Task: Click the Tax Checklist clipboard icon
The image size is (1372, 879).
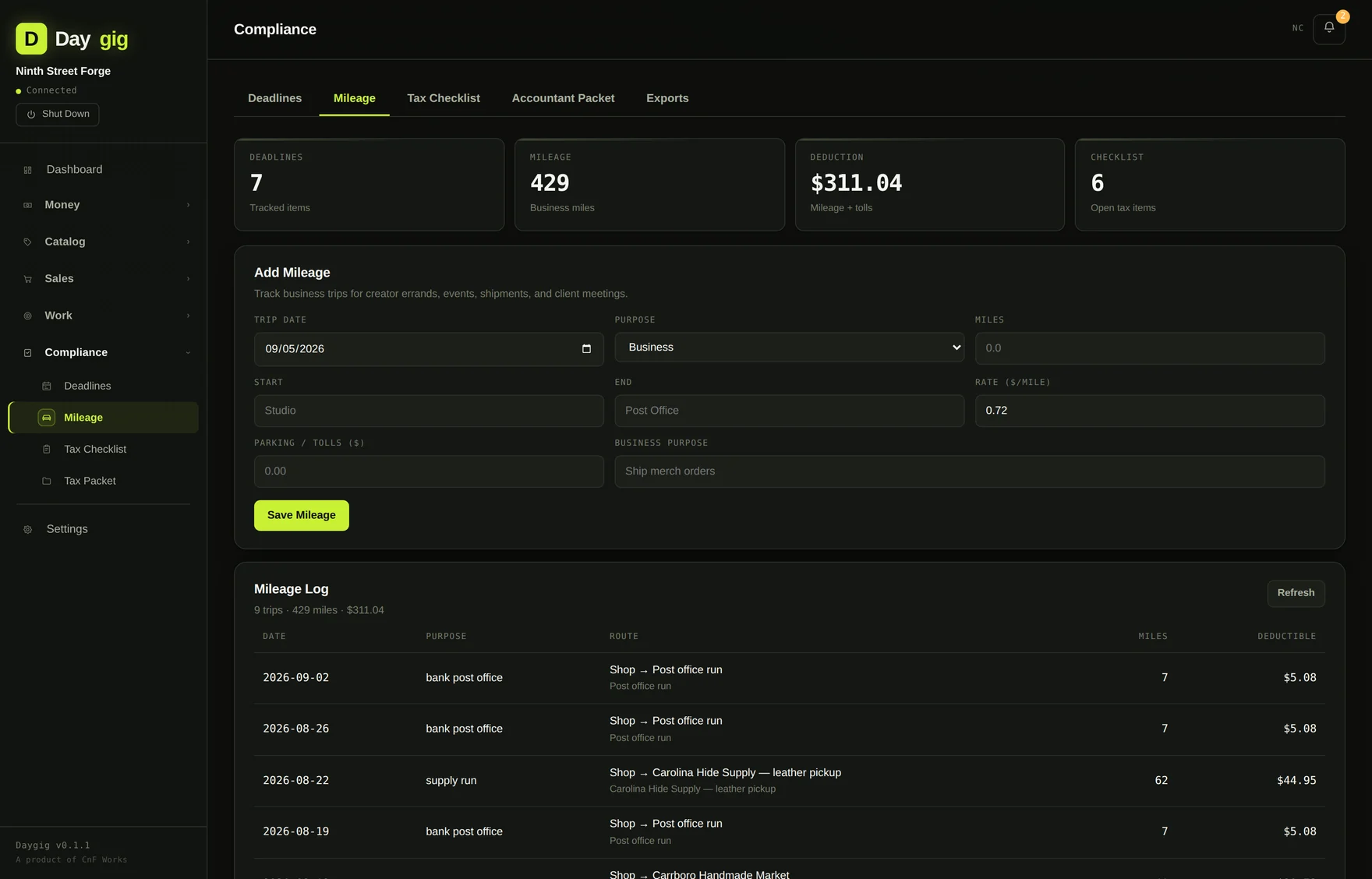Action: pyautogui.click(x=47, y=450)
